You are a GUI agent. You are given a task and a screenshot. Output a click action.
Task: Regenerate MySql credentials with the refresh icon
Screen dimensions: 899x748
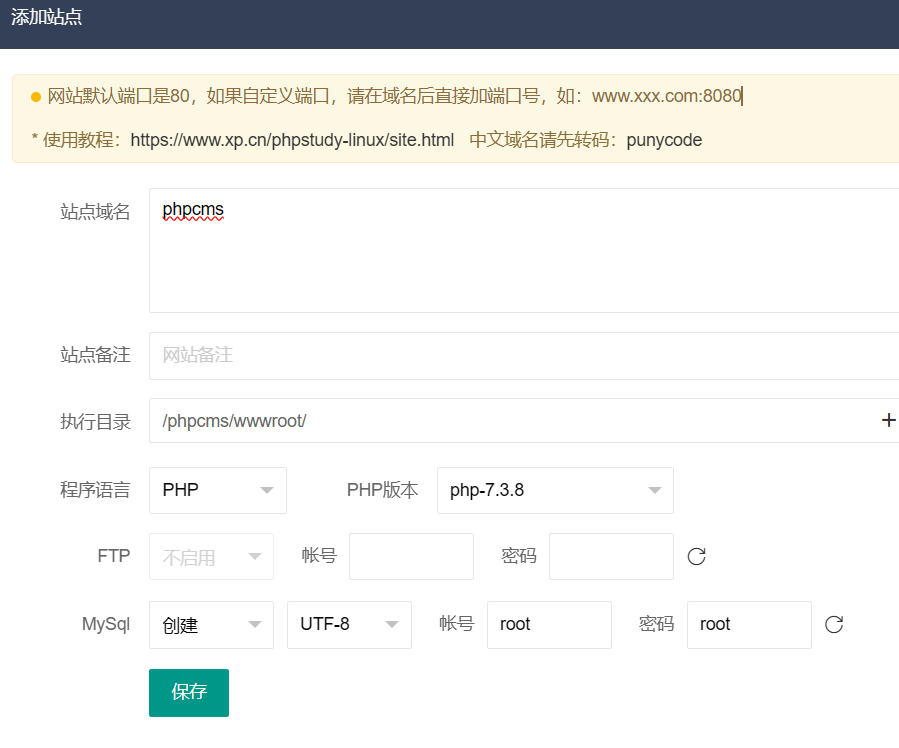click(x=834, y=624)
